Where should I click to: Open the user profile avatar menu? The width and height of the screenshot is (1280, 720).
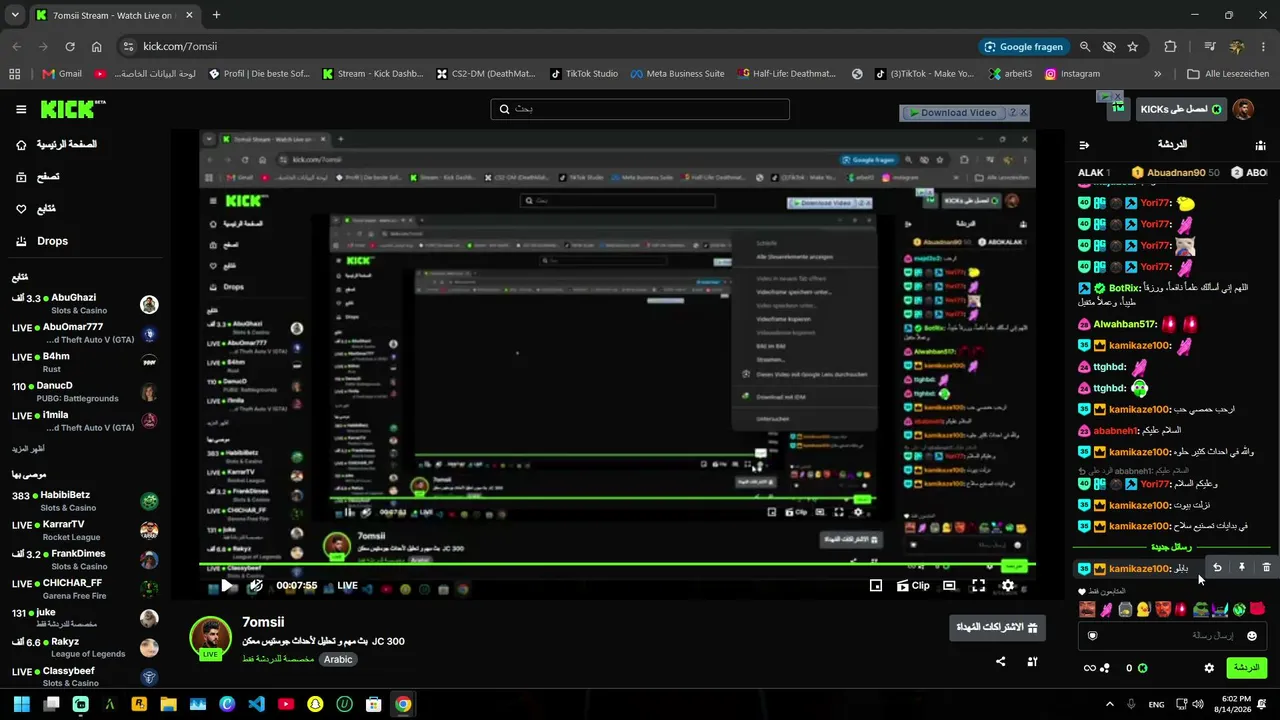[1243, 109]
